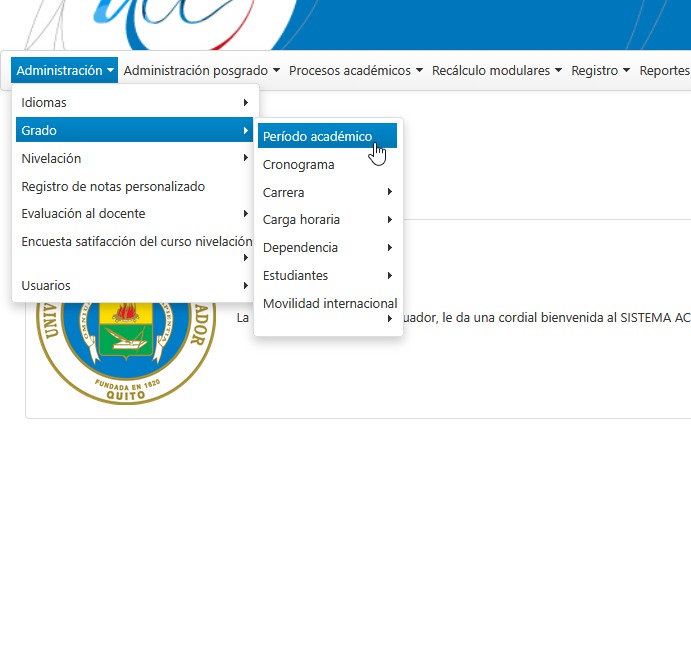Open Registro de notas personalizado

click(113, 187)
